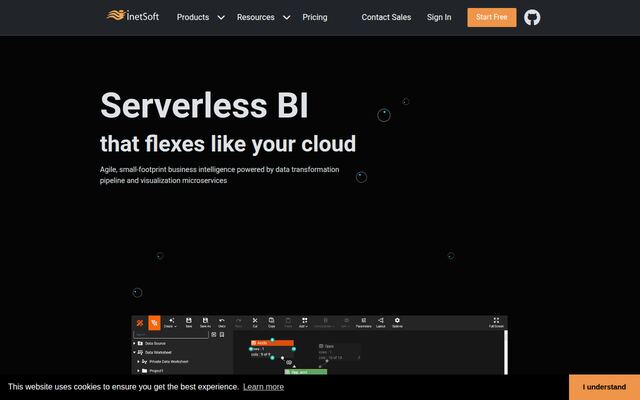Image resolution: width=640 pixels, height=400 pixels.
Task: Click the Full Screen icon
Action: [x=496, y=322]
